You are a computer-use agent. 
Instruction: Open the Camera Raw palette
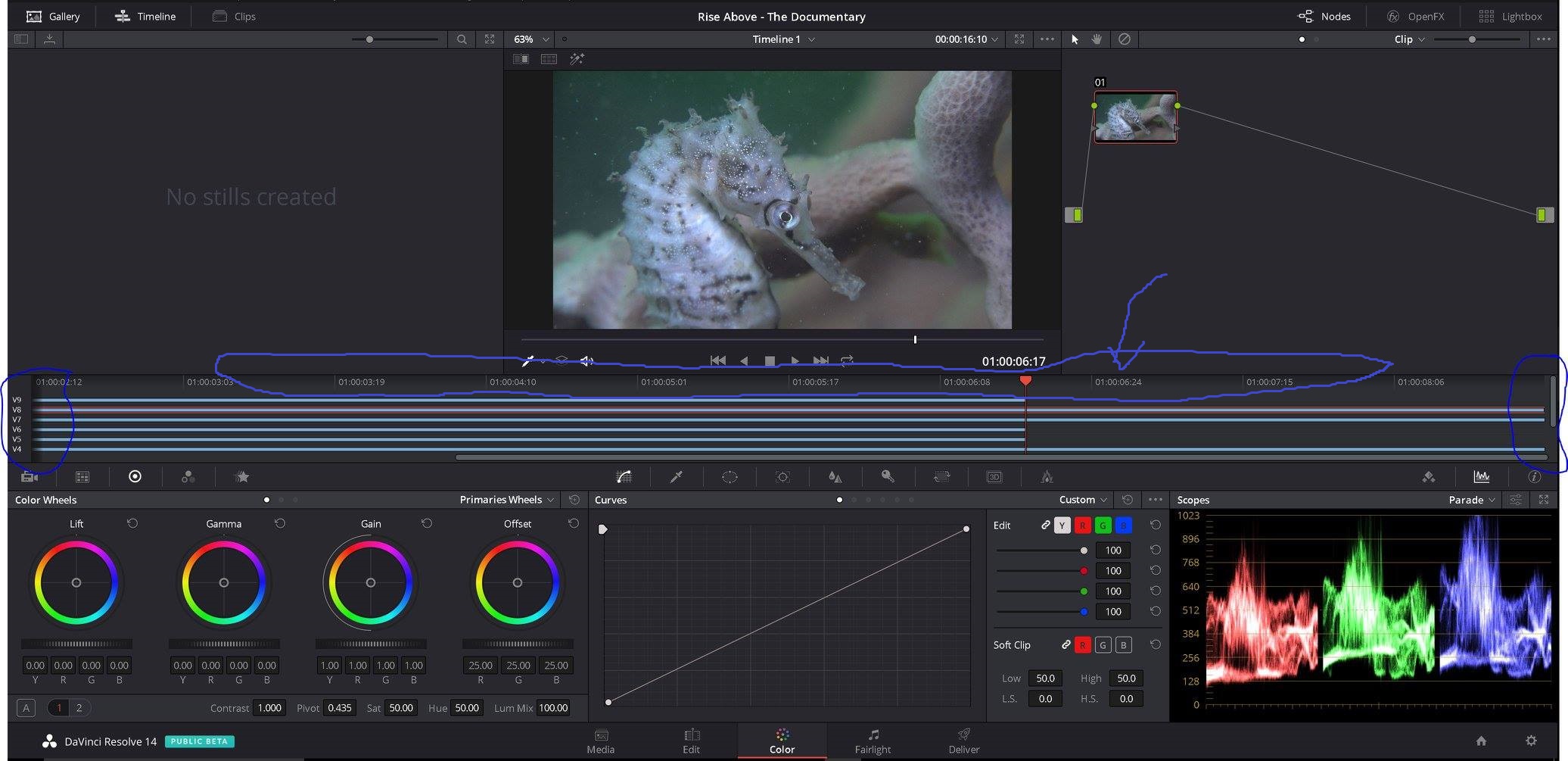30,476
